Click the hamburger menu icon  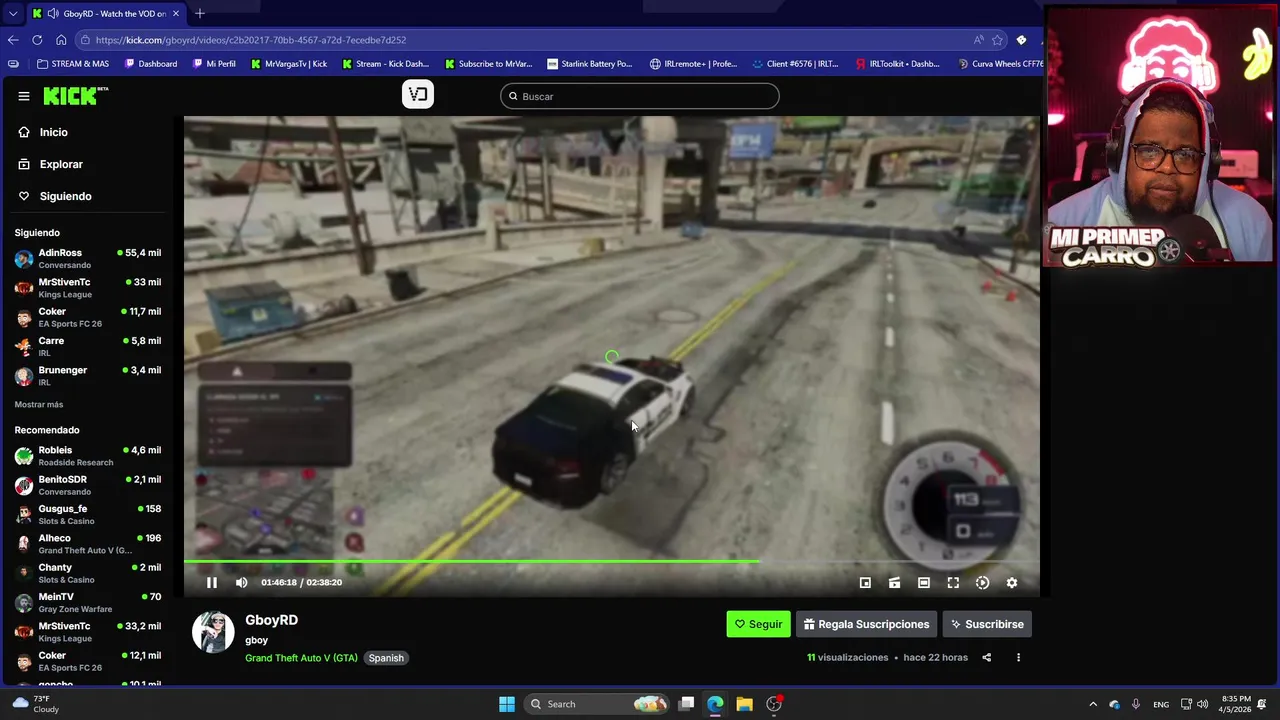click(x=24, y=96)
